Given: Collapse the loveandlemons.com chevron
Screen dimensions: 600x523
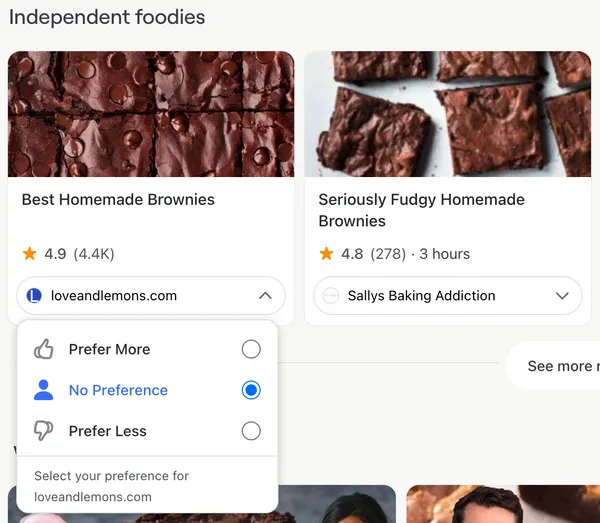Looking at the screenshot, I should pos(265,296).
